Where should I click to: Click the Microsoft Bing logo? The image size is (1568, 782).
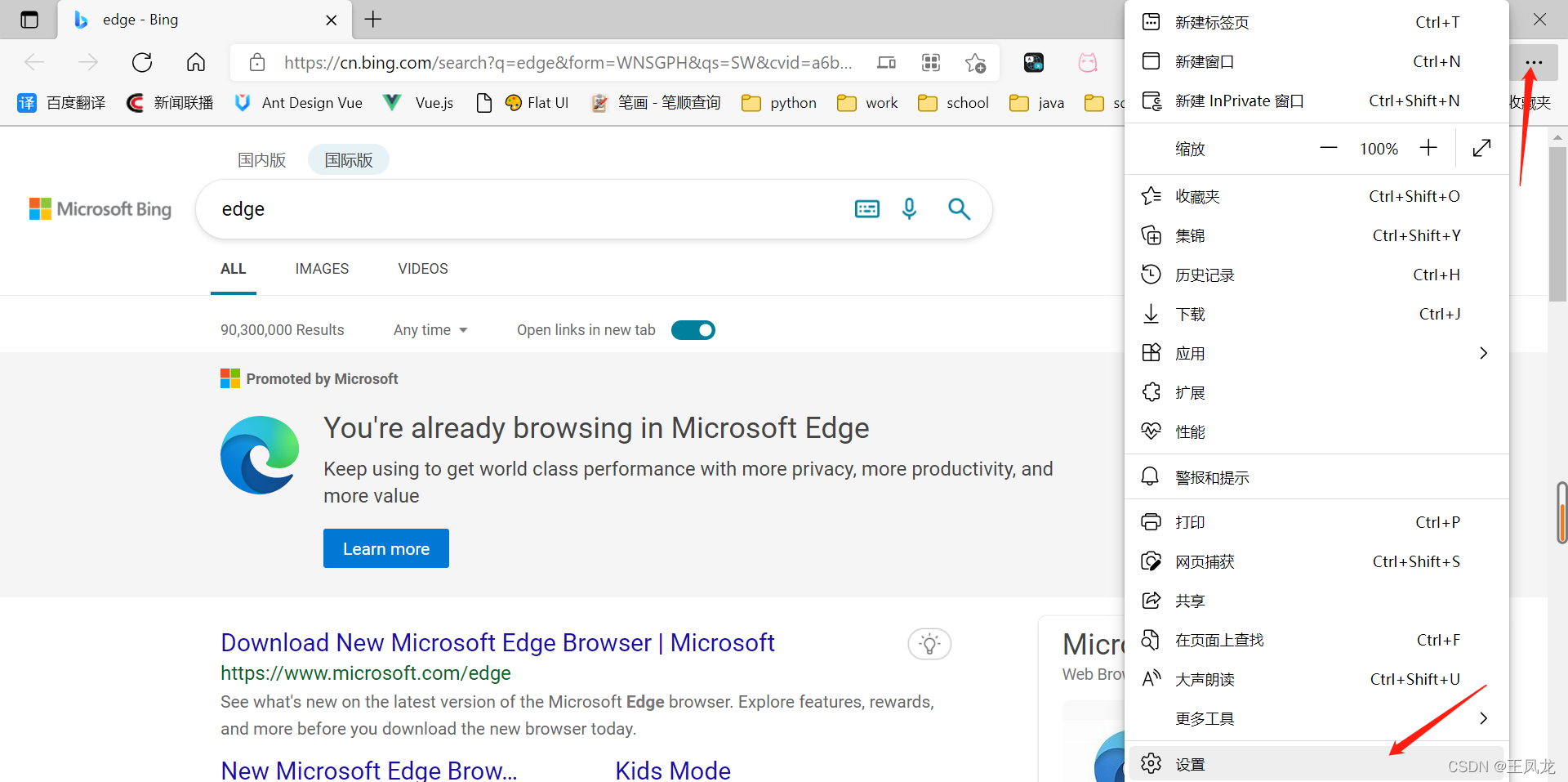[x=100, y=209]
